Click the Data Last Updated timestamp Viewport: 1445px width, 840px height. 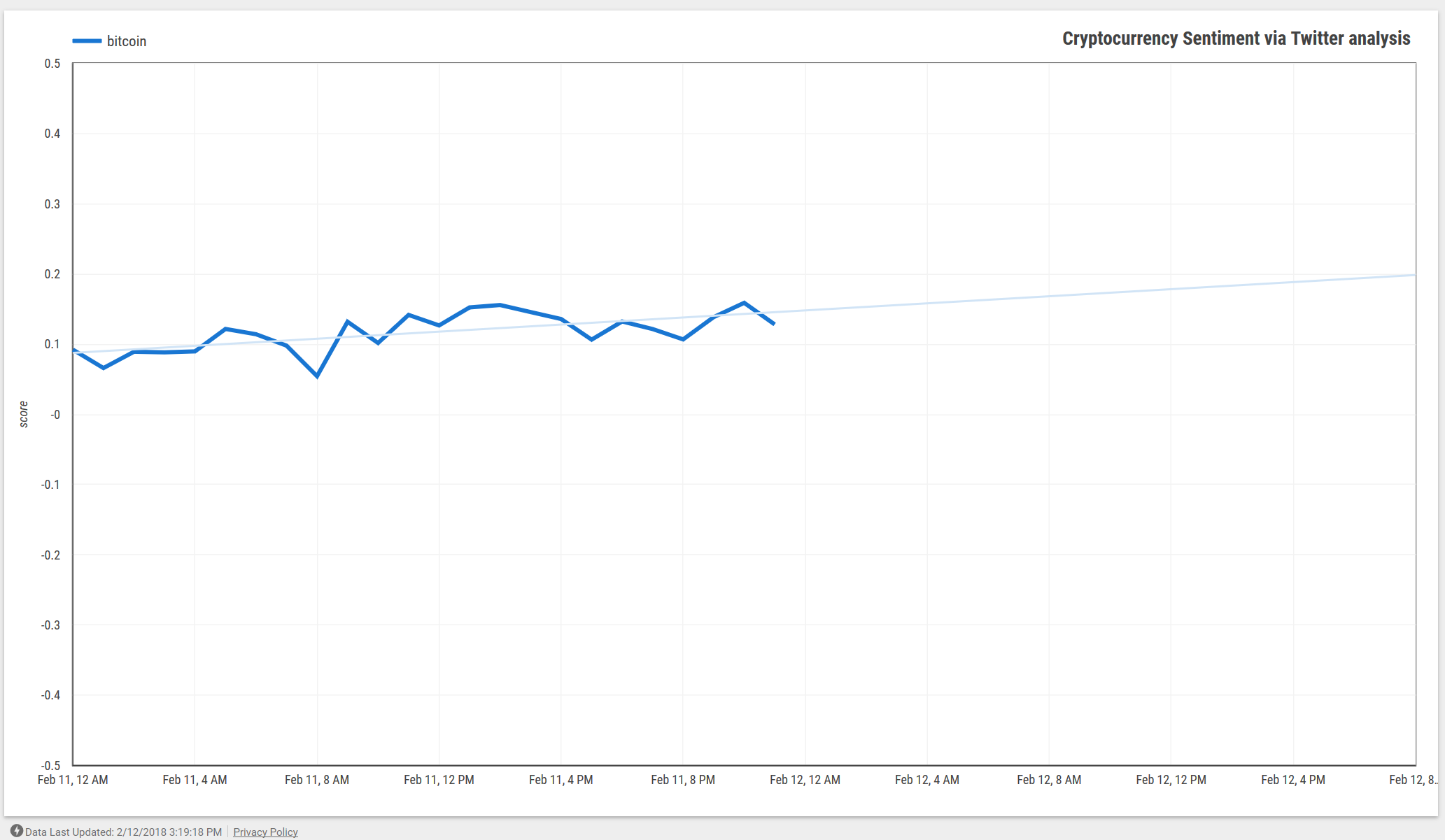(124, 832)
